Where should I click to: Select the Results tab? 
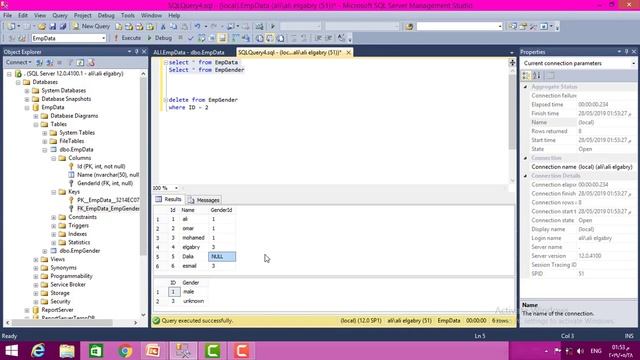point(168,200)
